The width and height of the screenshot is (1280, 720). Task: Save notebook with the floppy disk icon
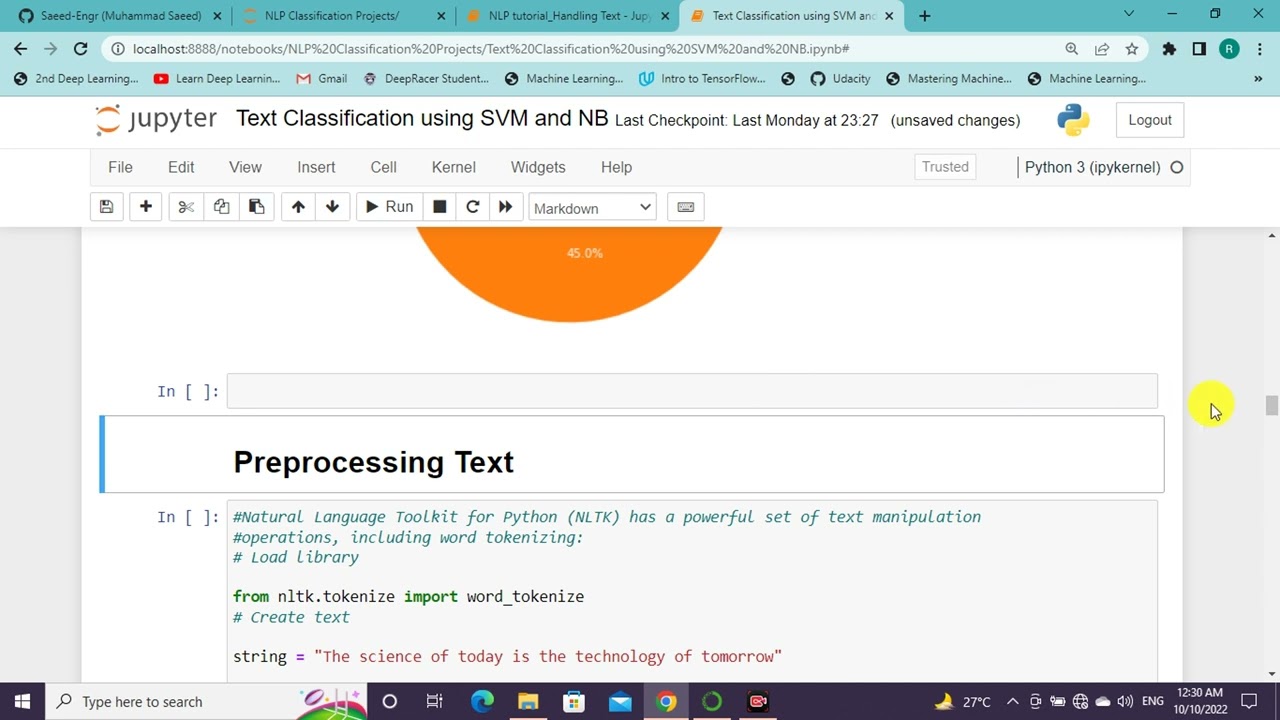[106, 207]
